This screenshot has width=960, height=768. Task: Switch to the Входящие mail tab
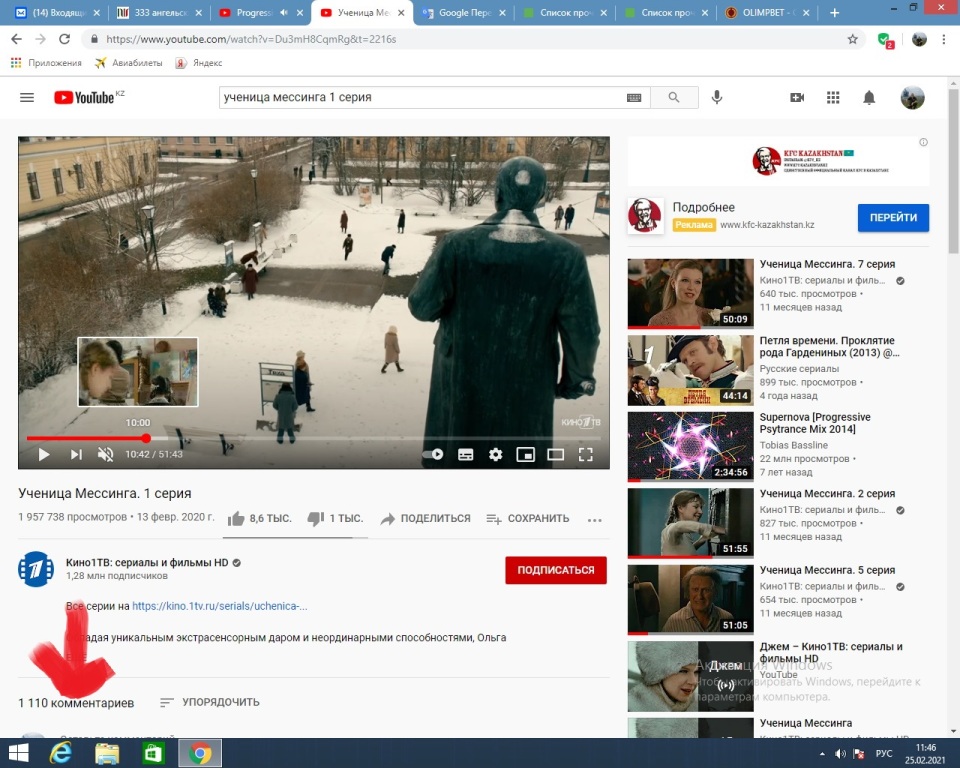pyautogui.click(x=57, y=13)
